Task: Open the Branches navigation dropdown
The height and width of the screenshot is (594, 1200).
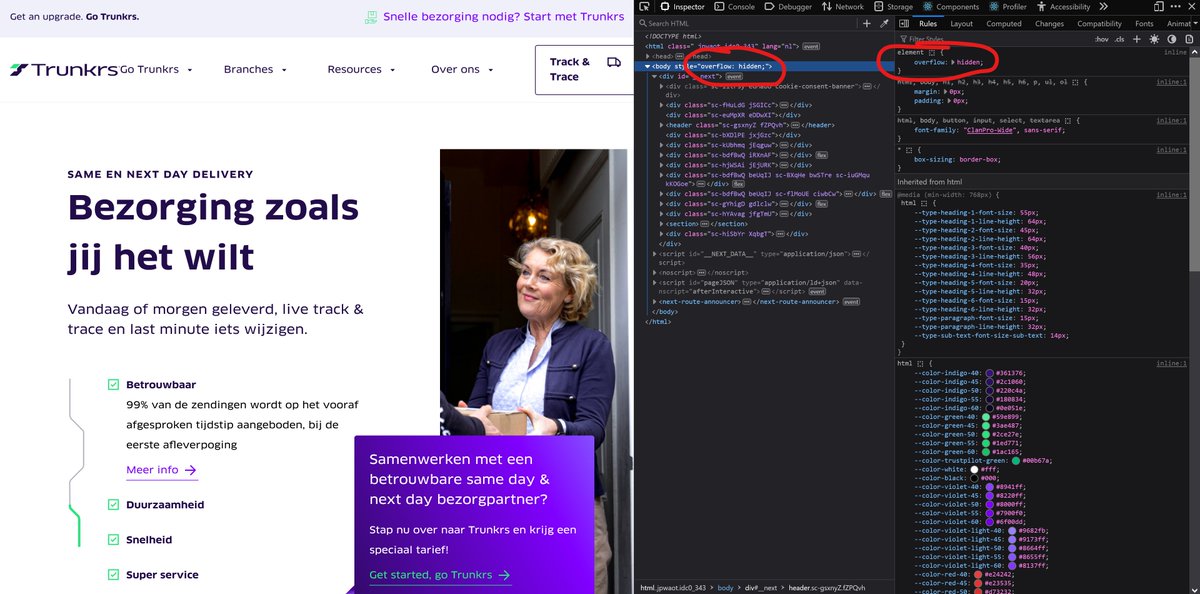Action: (x=255, y=70)
